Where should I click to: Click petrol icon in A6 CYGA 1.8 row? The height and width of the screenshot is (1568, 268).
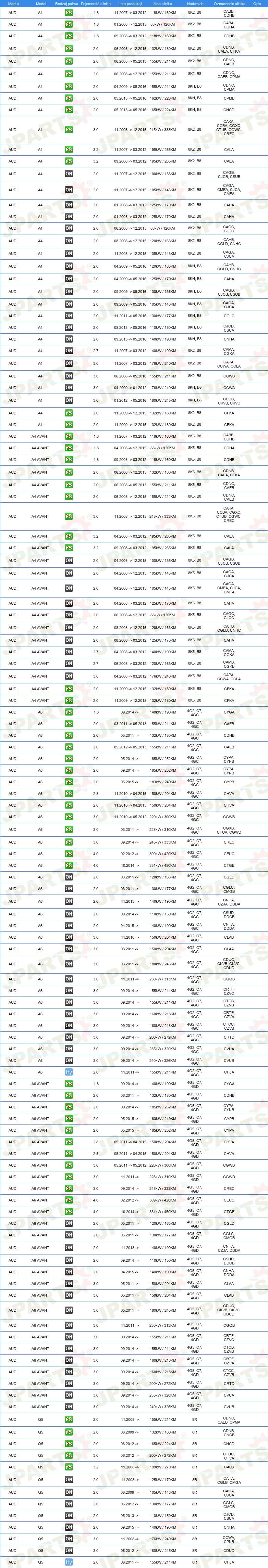(69, 712)
